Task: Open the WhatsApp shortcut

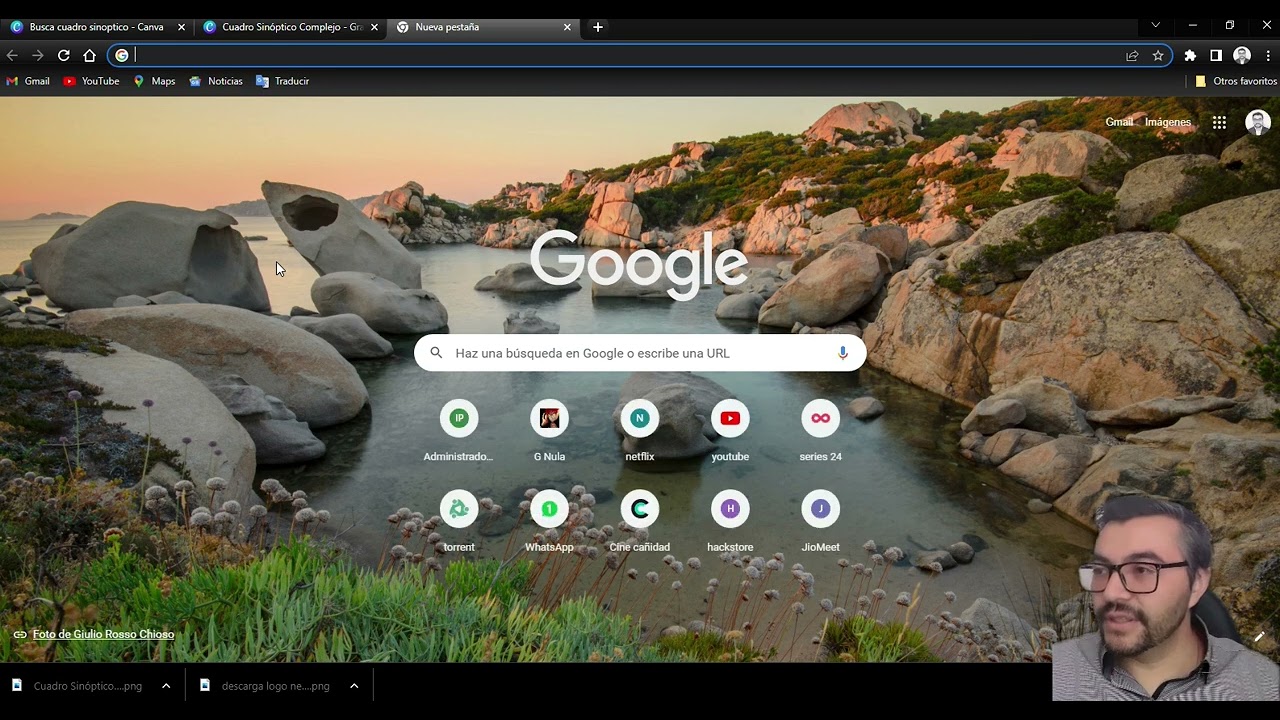Action: click(549, 522)
